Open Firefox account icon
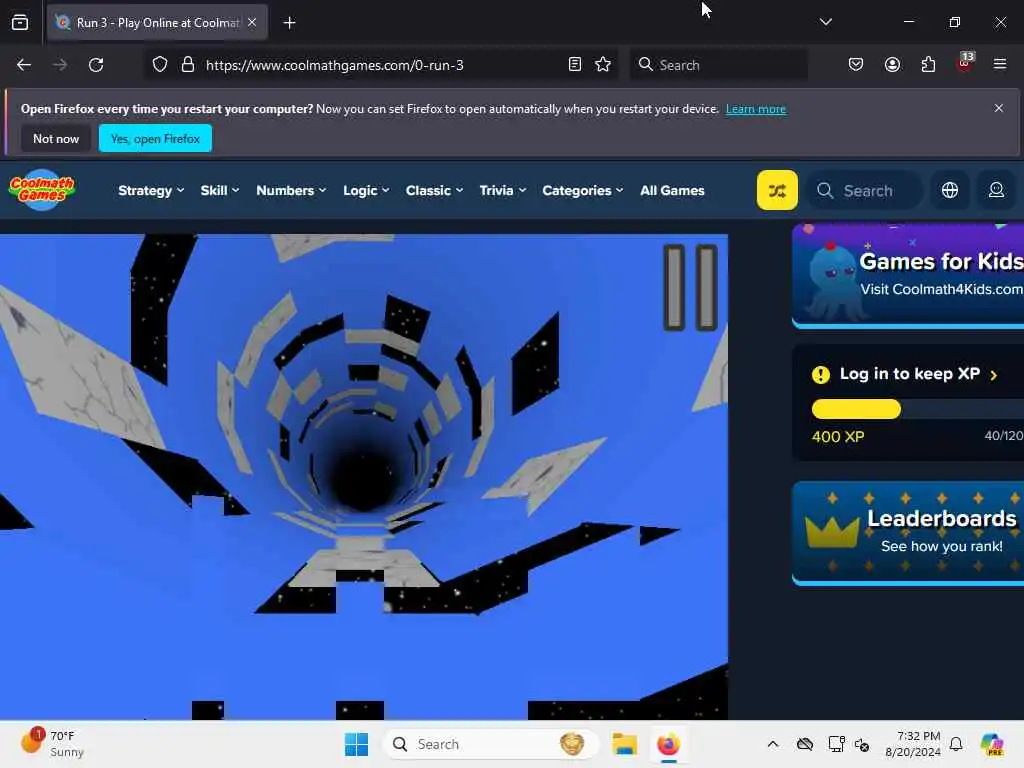 pos(892,65)
